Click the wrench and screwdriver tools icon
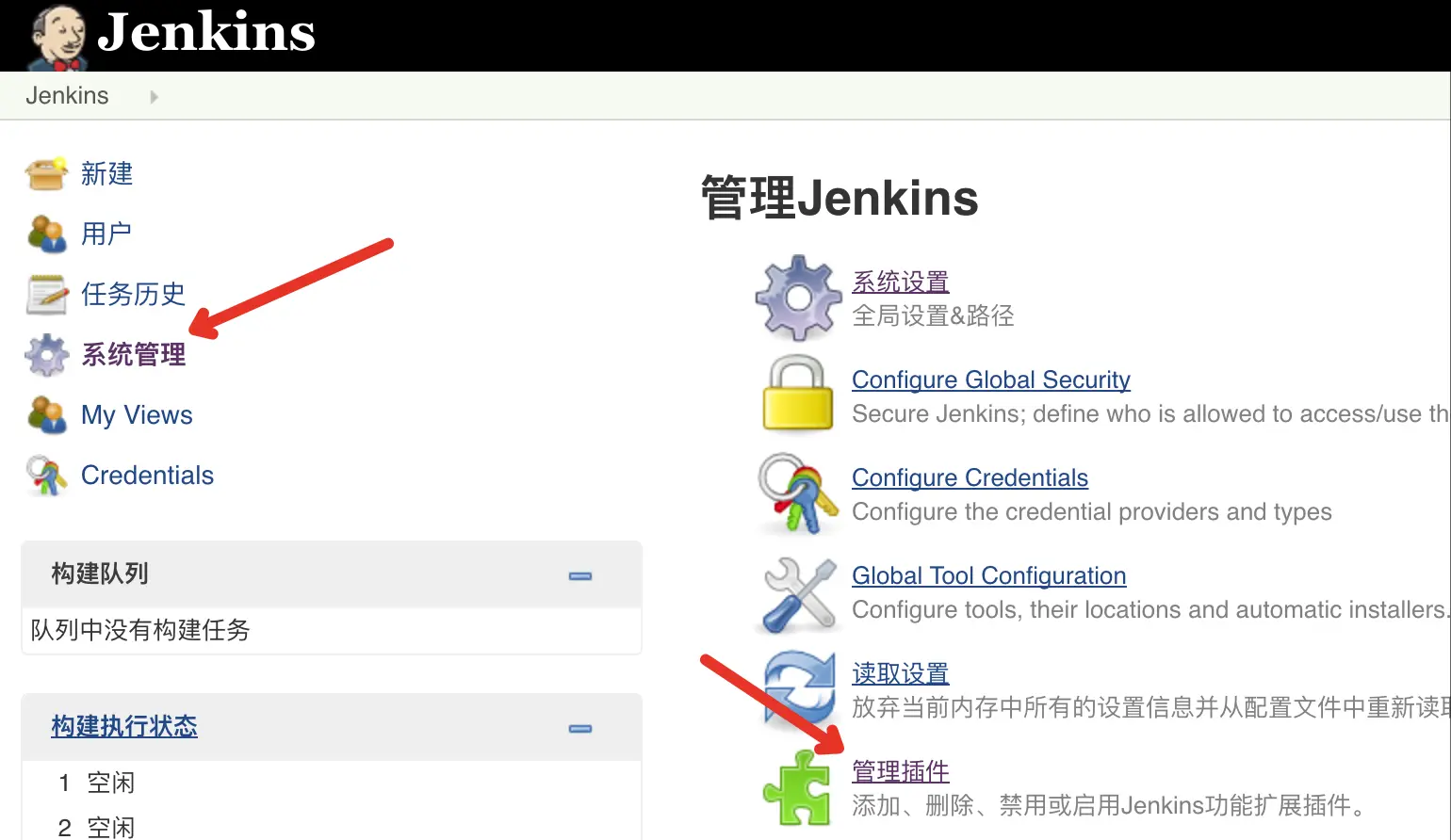This screenshot has width=1451, height=840. click(798, 594)
